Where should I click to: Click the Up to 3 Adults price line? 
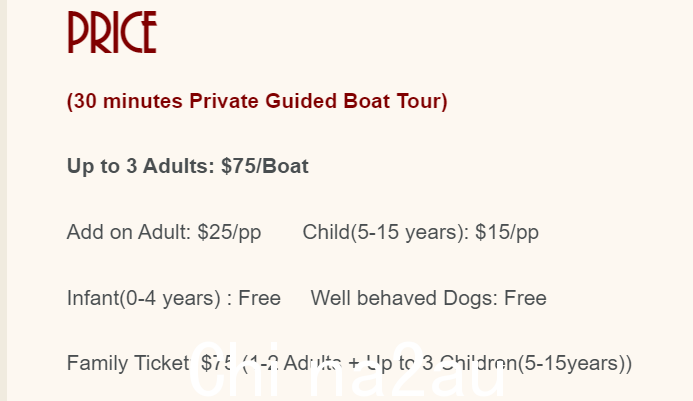click(x=188, y=166)
